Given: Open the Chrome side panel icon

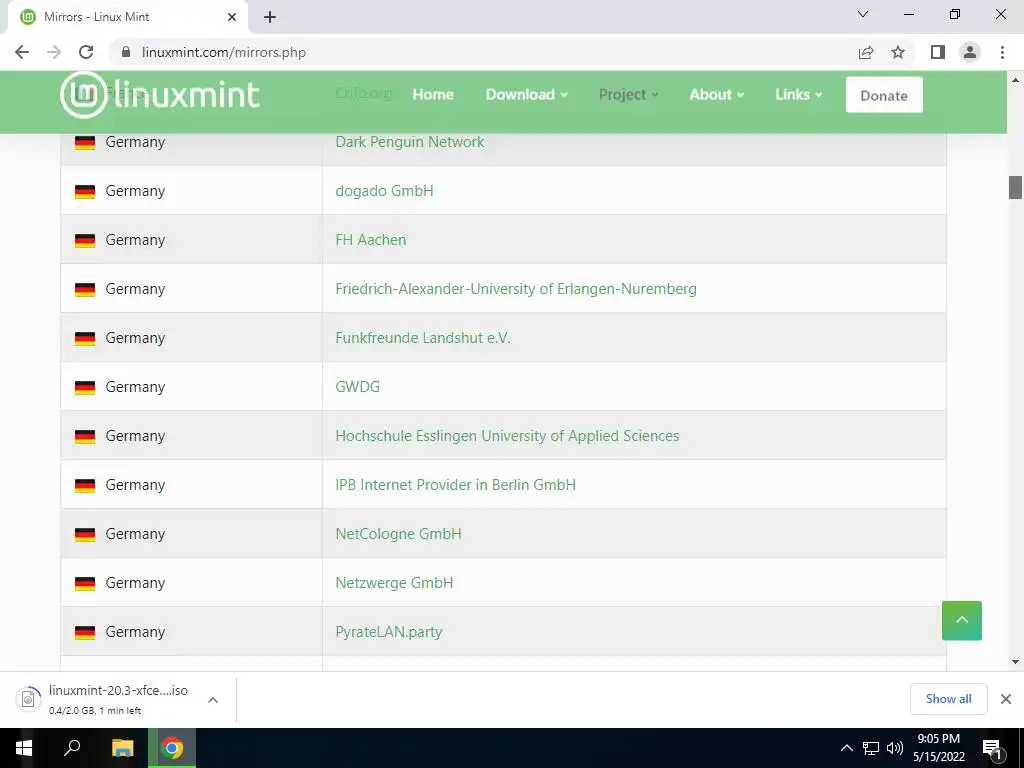Looking at the screenshot, I should pos(938,52).
